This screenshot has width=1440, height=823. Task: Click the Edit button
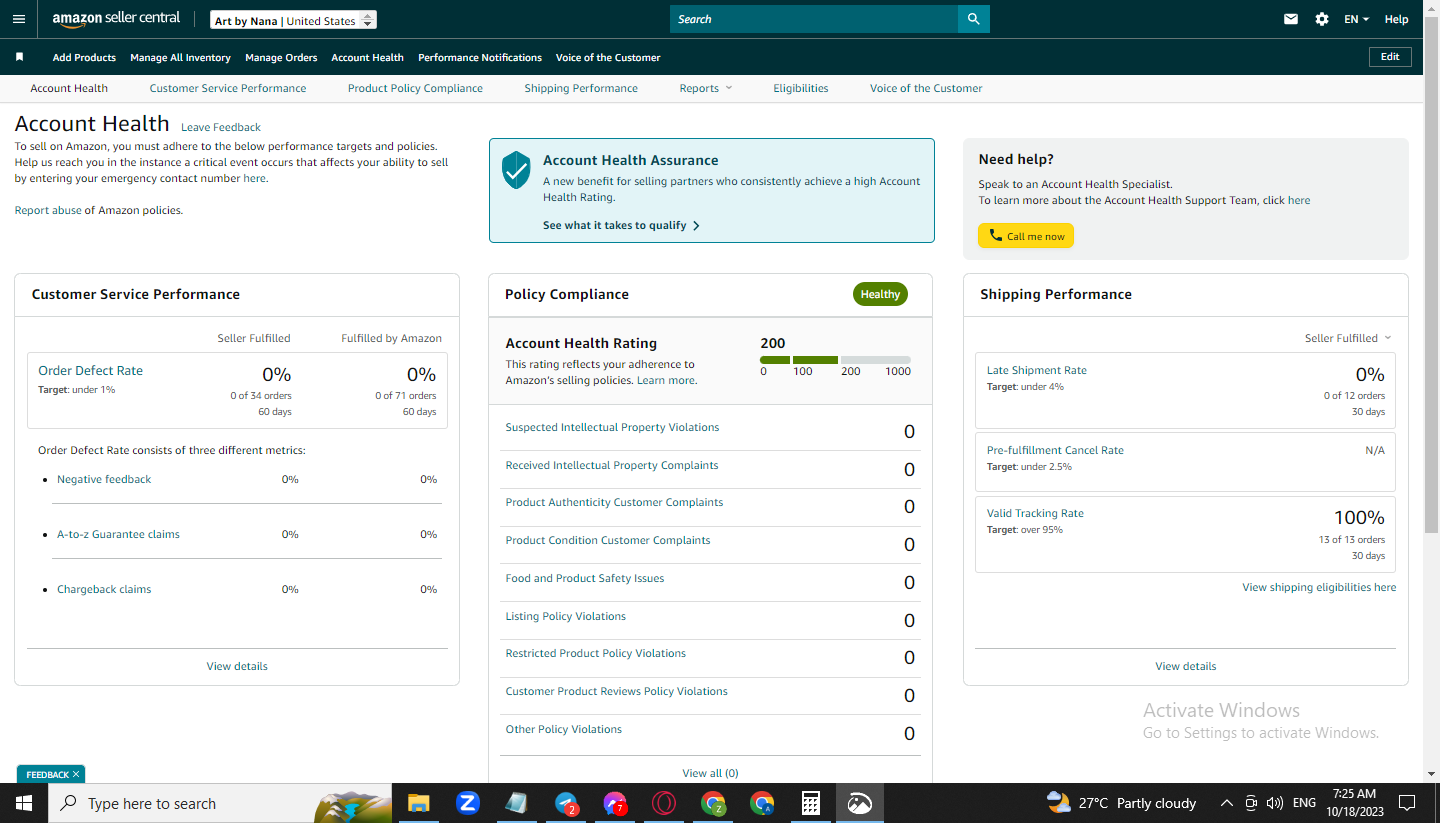point(1390,57)
